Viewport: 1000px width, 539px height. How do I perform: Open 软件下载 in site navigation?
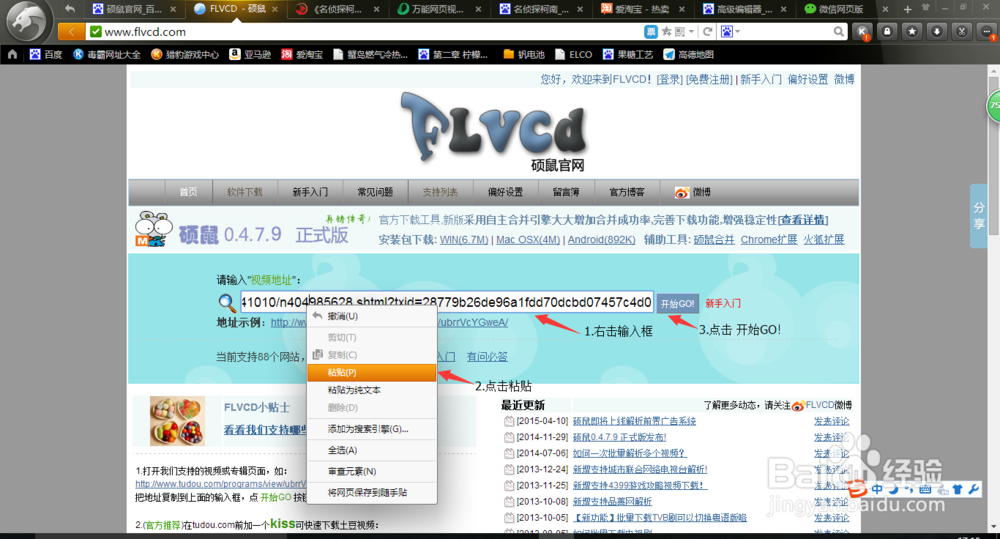pos(245,192)
